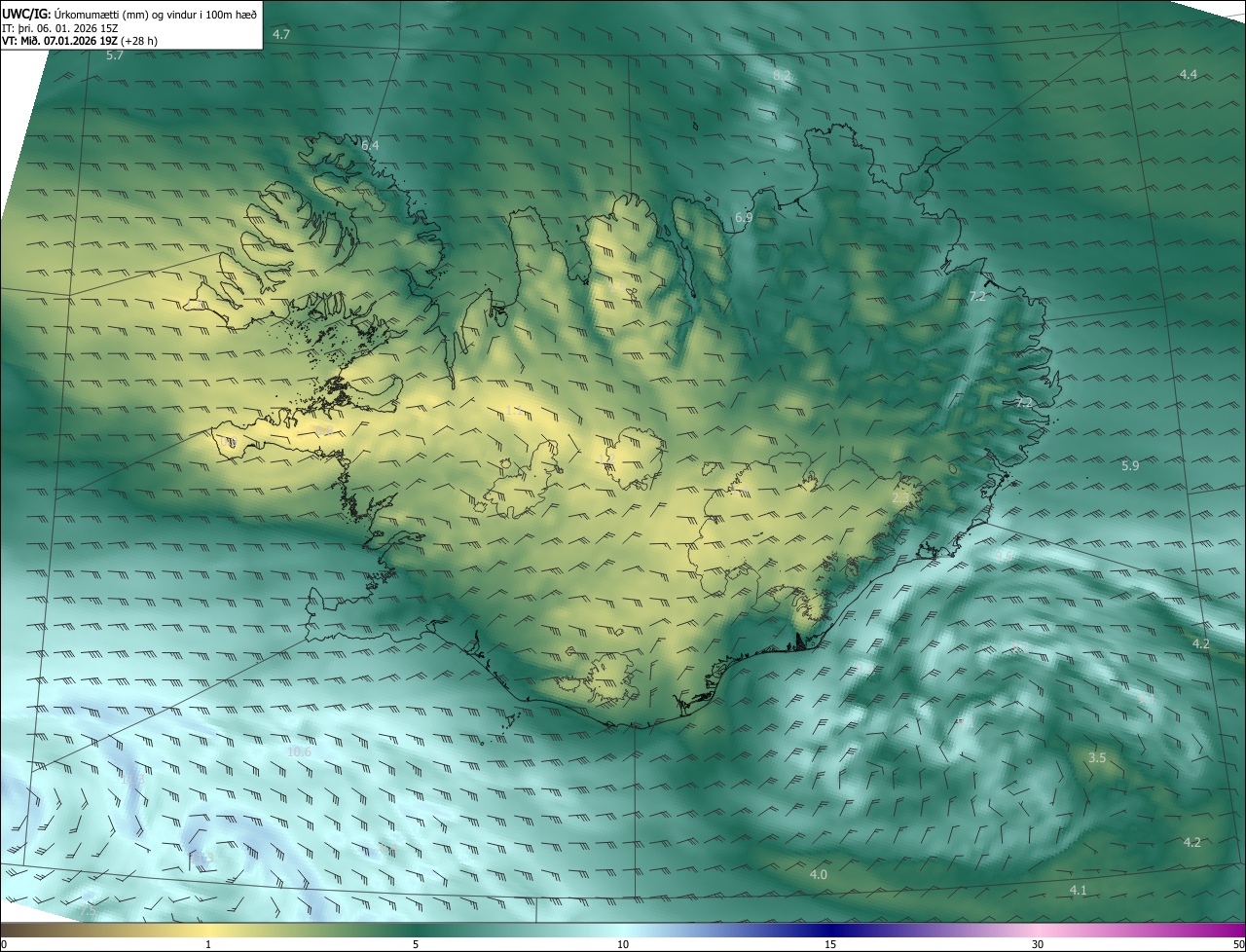Select the legend tick label 30
The width and height of the screenshot is (1246, 952).
(1038, 944)
